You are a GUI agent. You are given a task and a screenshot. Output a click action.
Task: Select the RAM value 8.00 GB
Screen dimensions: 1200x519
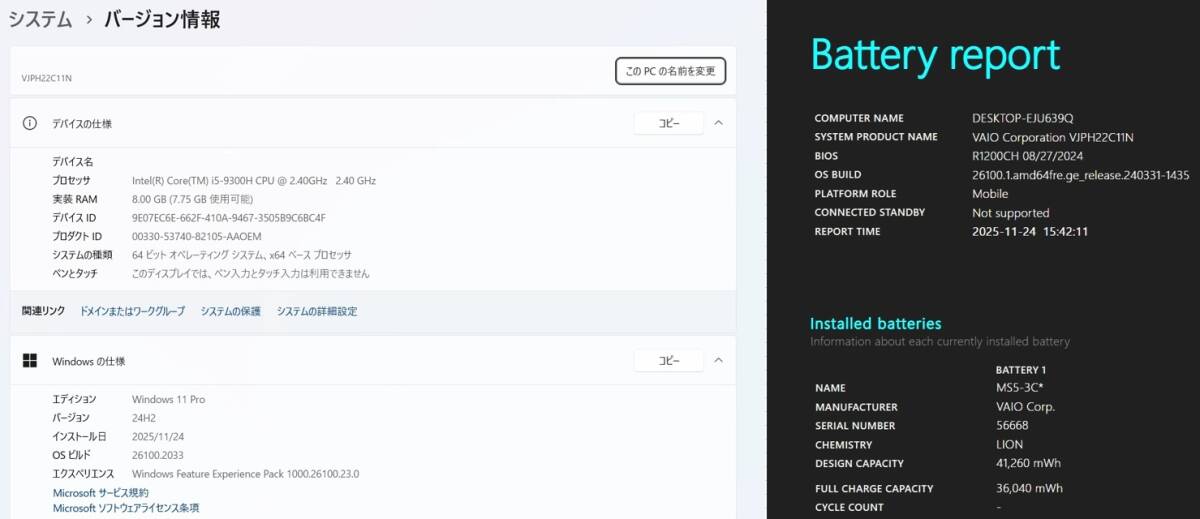tap(191, 199)
